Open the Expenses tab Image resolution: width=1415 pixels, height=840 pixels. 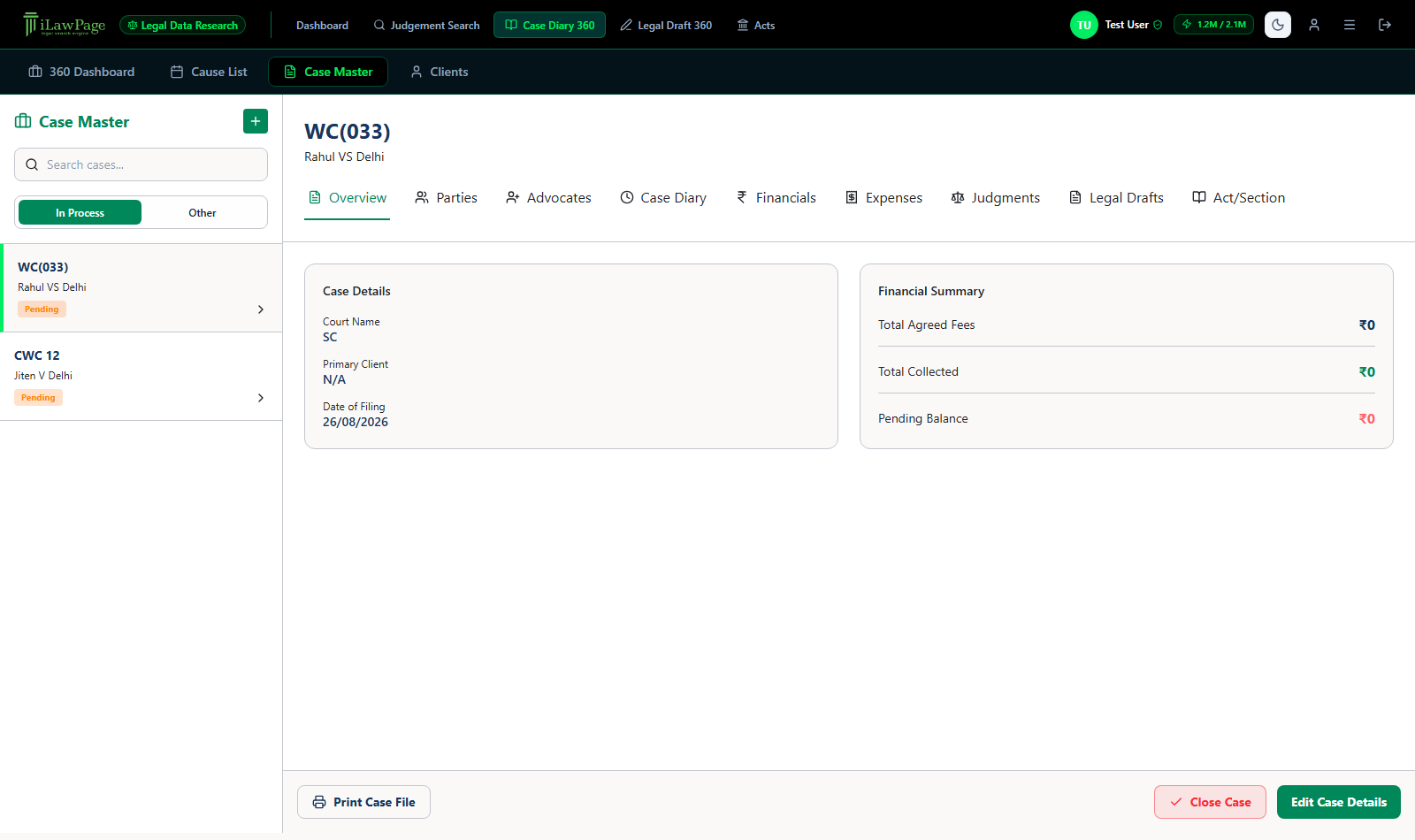[x=883, y=198]
